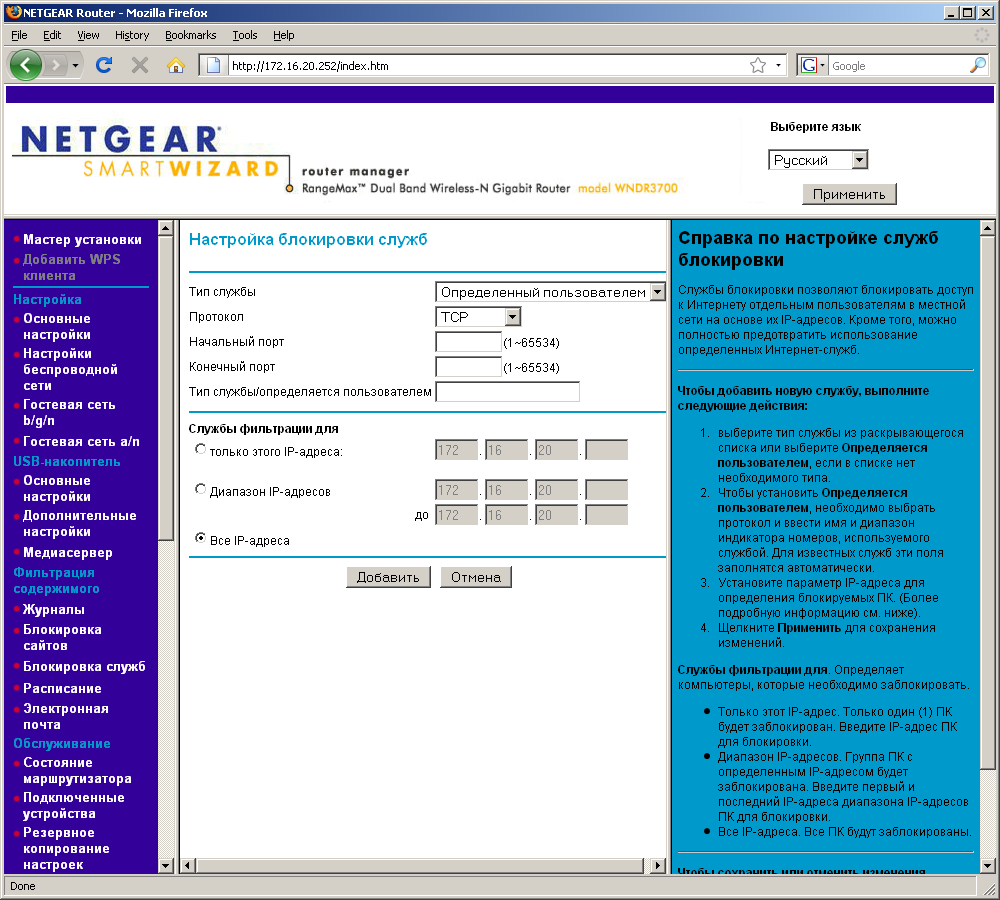Click the Google search engine icon
The height and width of the screenshot is (900, 1000).
click(809, 65)
